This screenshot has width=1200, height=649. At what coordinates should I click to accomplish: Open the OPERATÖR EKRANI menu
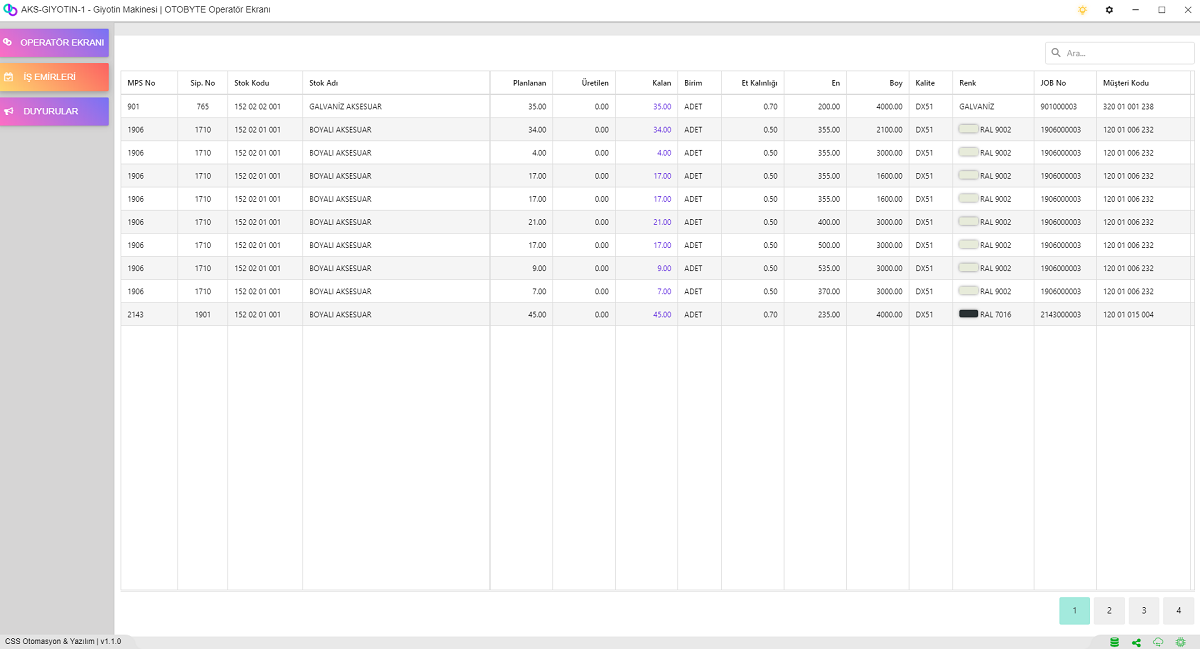pos(55,43)
